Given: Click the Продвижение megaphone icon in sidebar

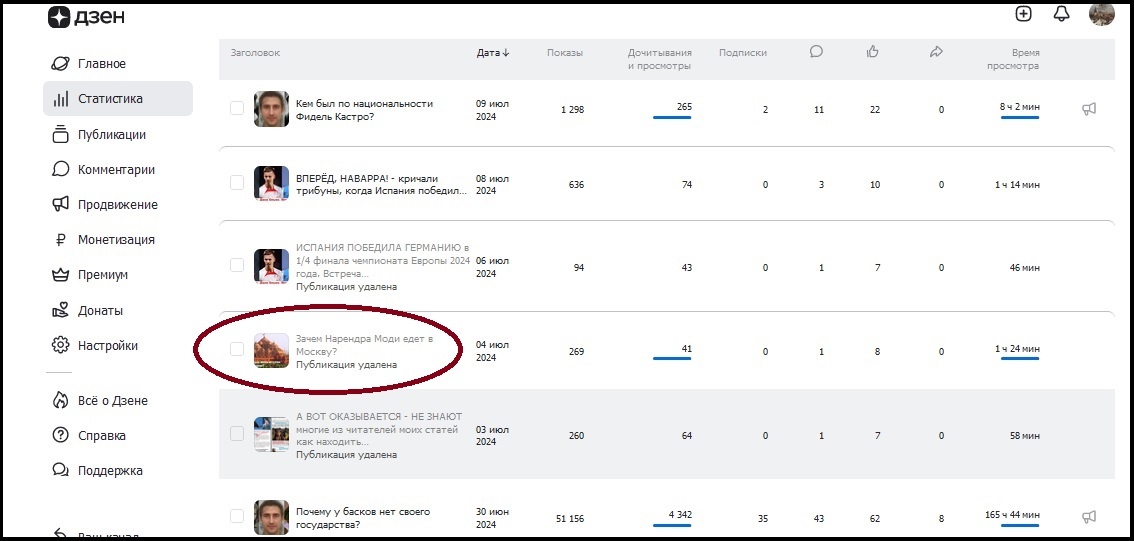Looking at the screenshot, I should click(60, 205).
